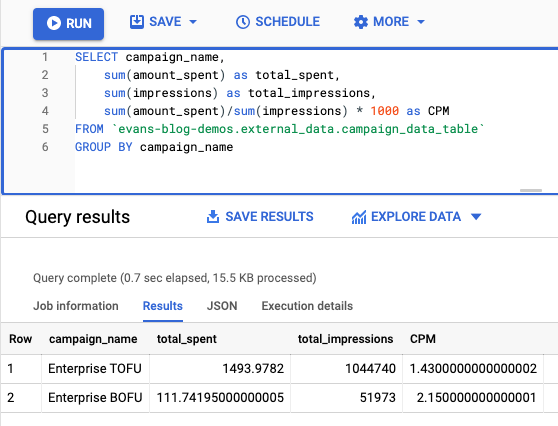Click the download icon for SAVE RESULTS
The height and width of the screenshot is (426, 558).
tap(213, 216)
